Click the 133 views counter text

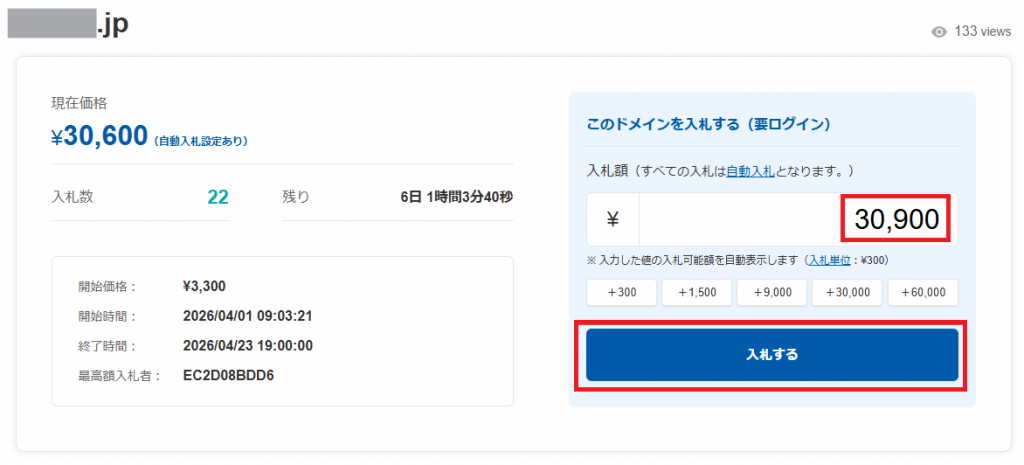click(x=982, y=32)
